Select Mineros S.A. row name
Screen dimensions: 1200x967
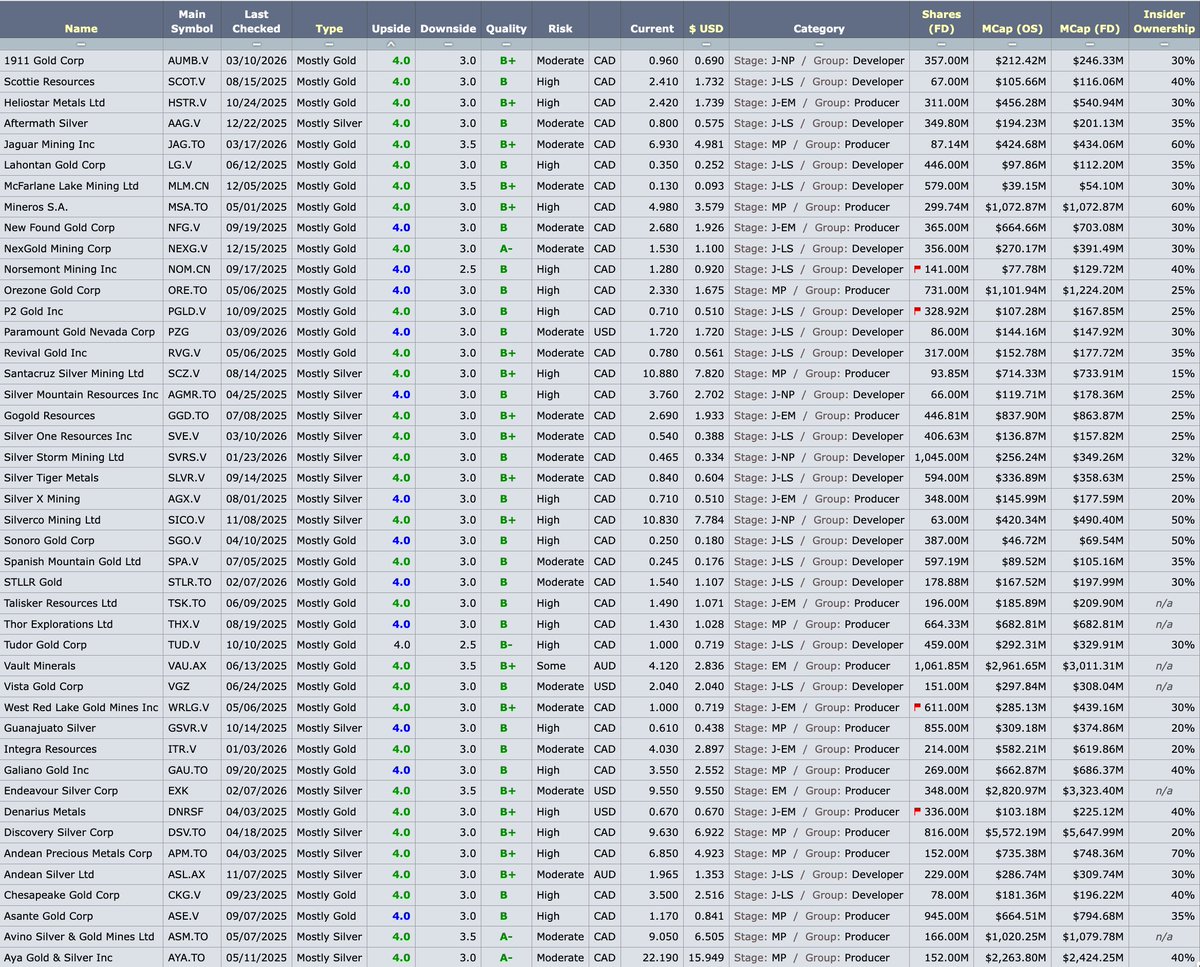(37, 207)
